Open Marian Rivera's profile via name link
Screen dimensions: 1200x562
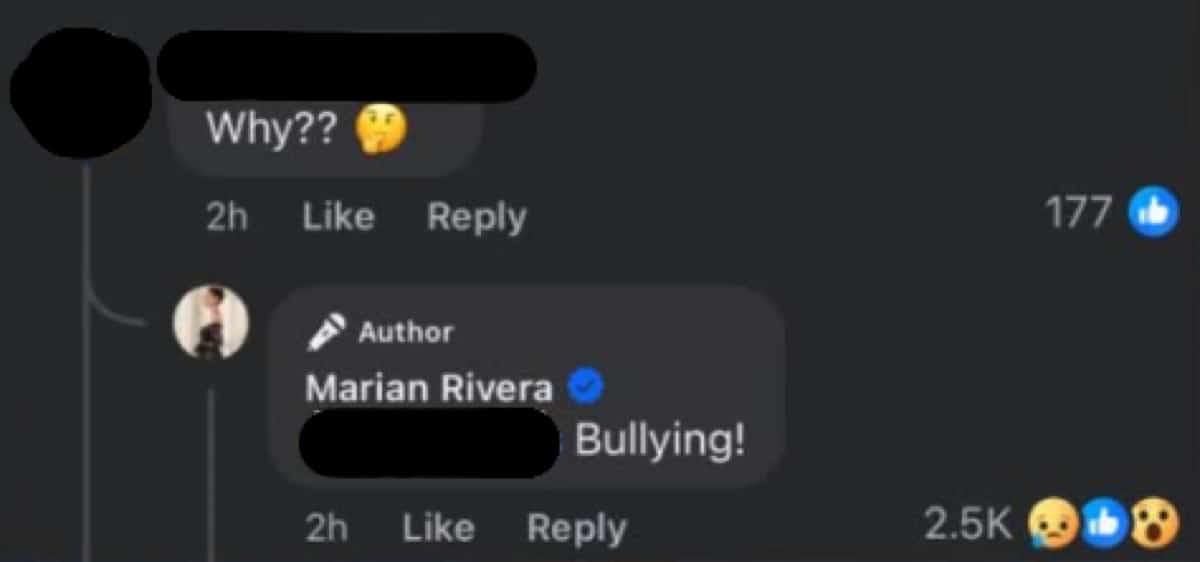click(429, 388)
